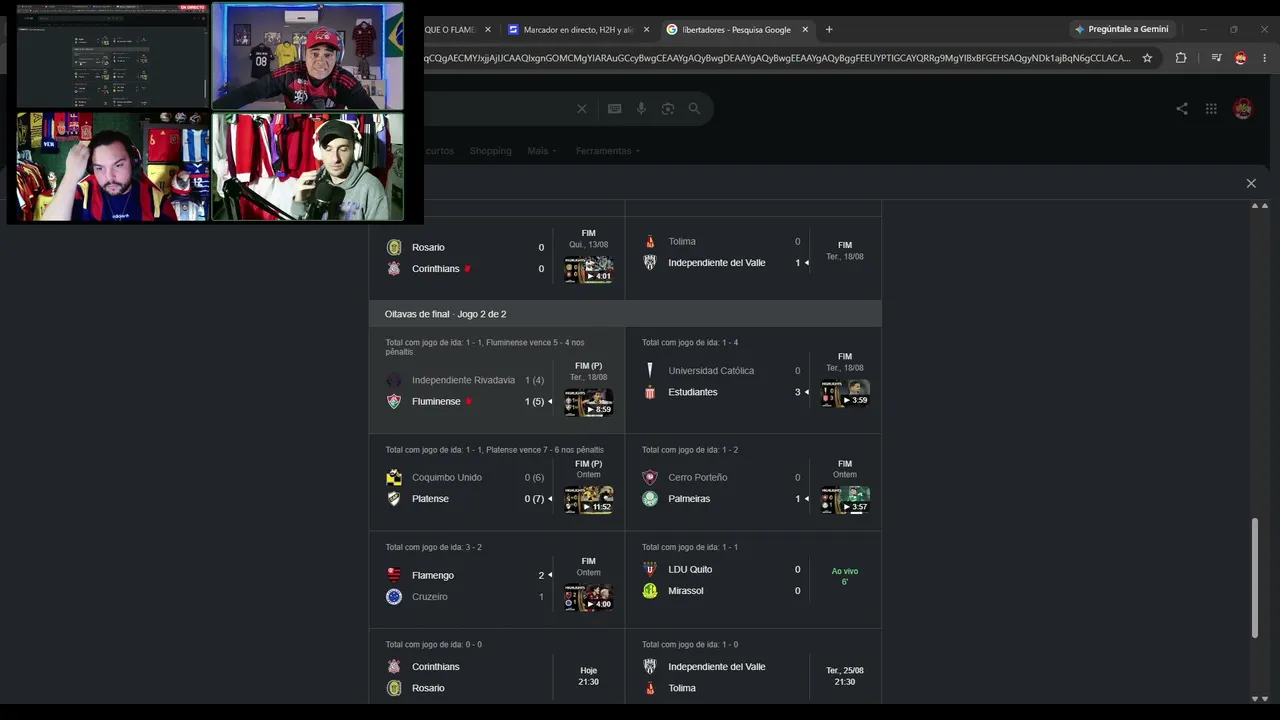1280x720 pixels.
Task: Clear the Google search box
Action: [582, 109]
